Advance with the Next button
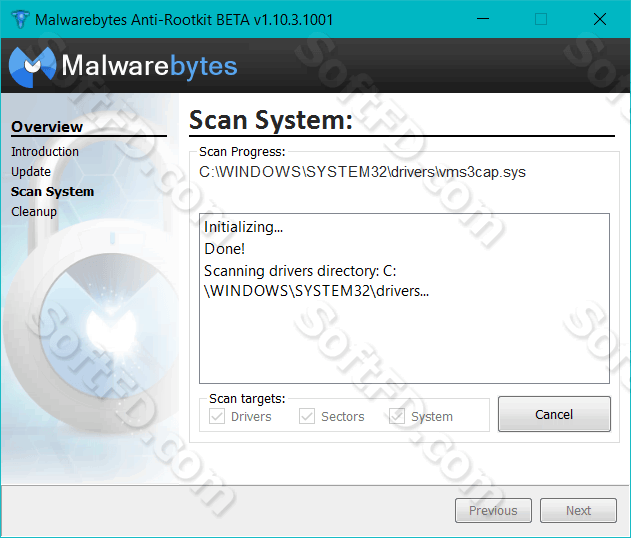The width and height of the screenshot is (631, 538). pyautogui.click(x=578, y=510)
